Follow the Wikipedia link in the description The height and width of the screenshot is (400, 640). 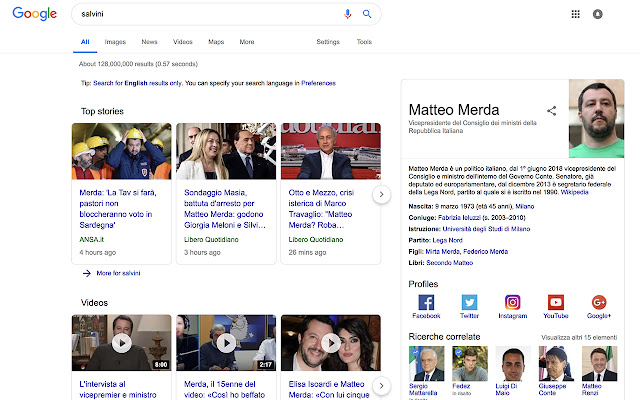(x=574, y=192)
